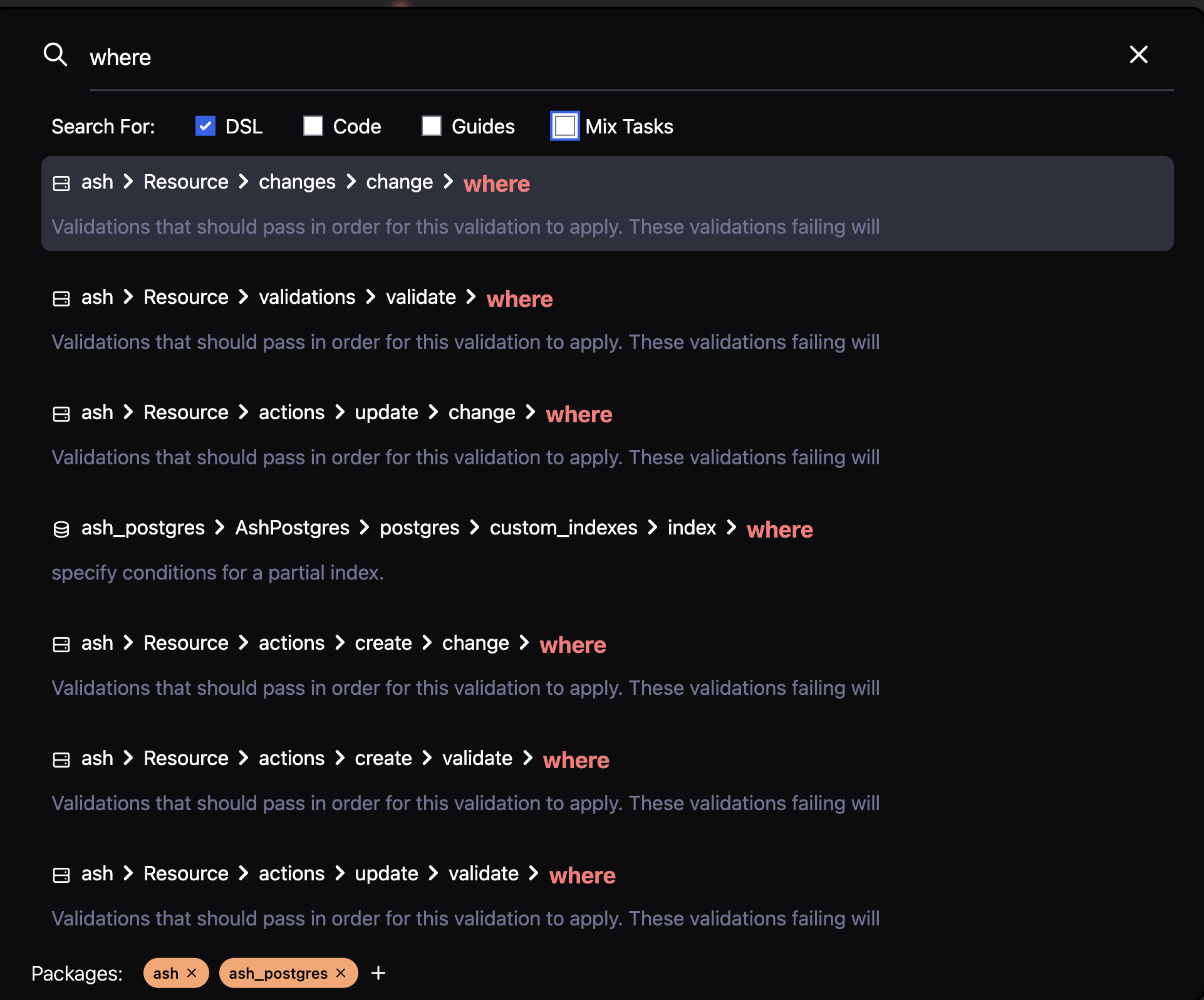This screenshot has height=1000, width=1204.
Task: Open the changes > change > where result
Action: tap(607, 204)
